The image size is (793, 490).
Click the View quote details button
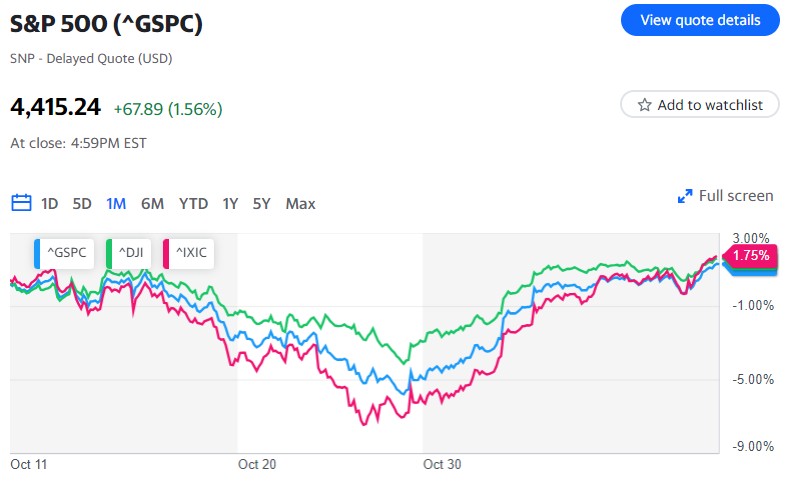[x=699, y=20]
